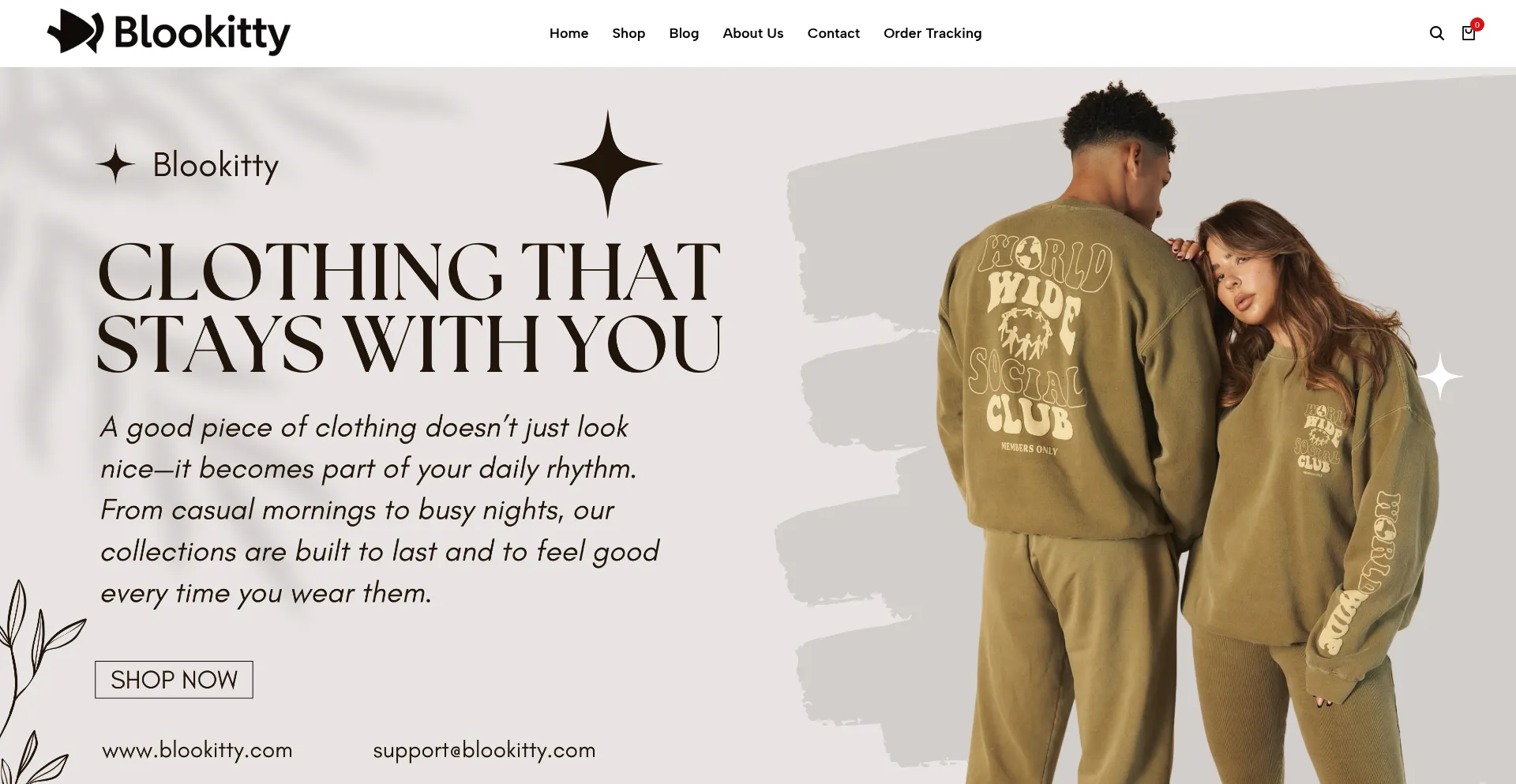Go to the Home menu item
The width and height of the screenshot is (1516, 784).
pyautogui.click(x=568, y=33)
